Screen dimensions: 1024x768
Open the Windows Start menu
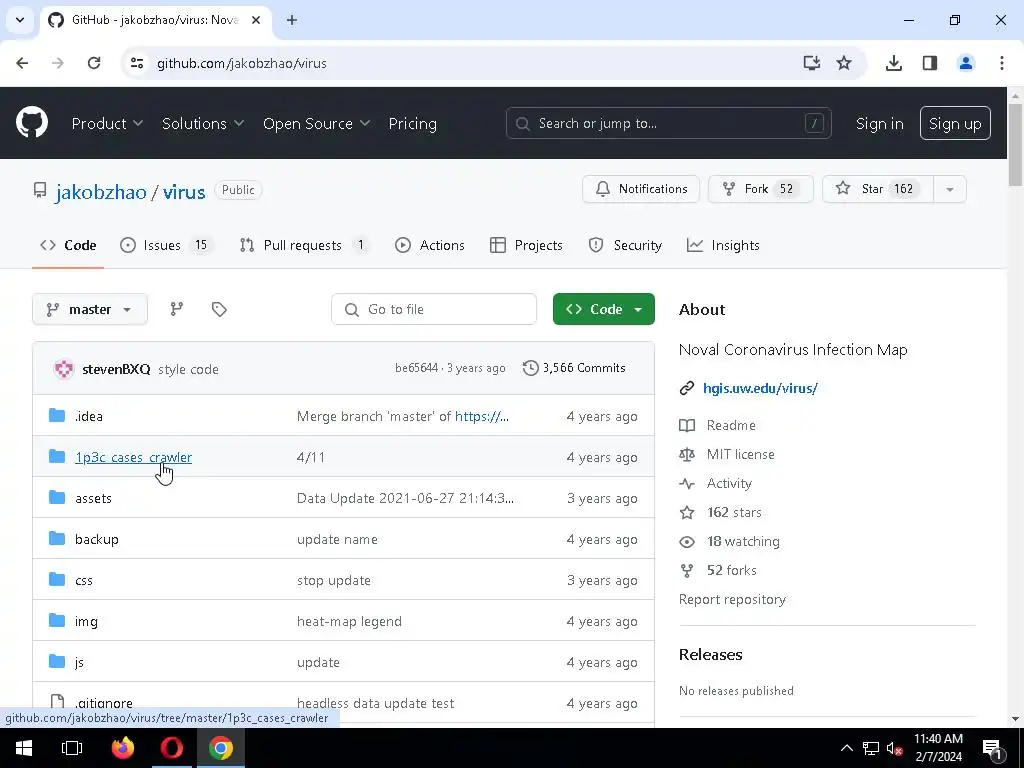24,748
